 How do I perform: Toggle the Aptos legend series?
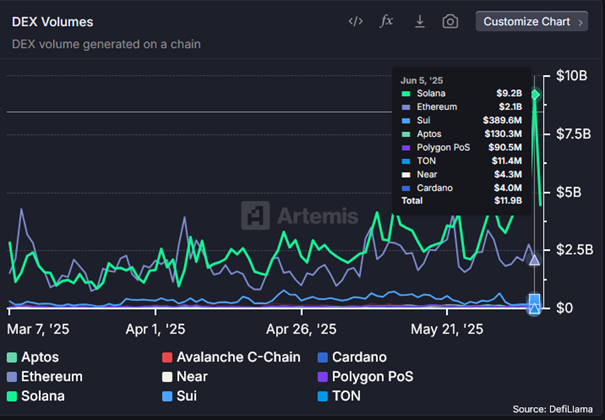click(33, 357)
